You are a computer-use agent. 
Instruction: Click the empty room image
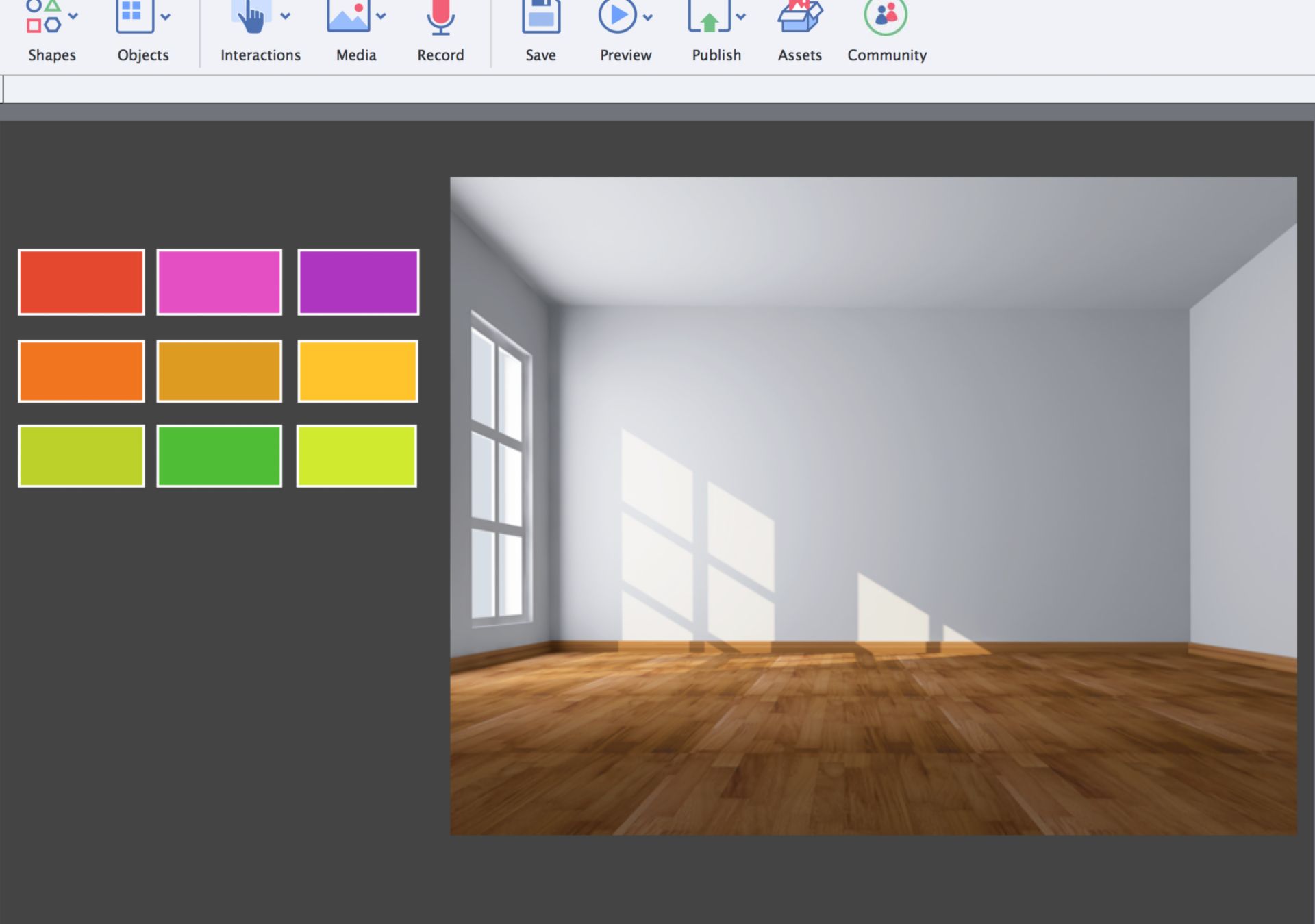pos(873,505)
